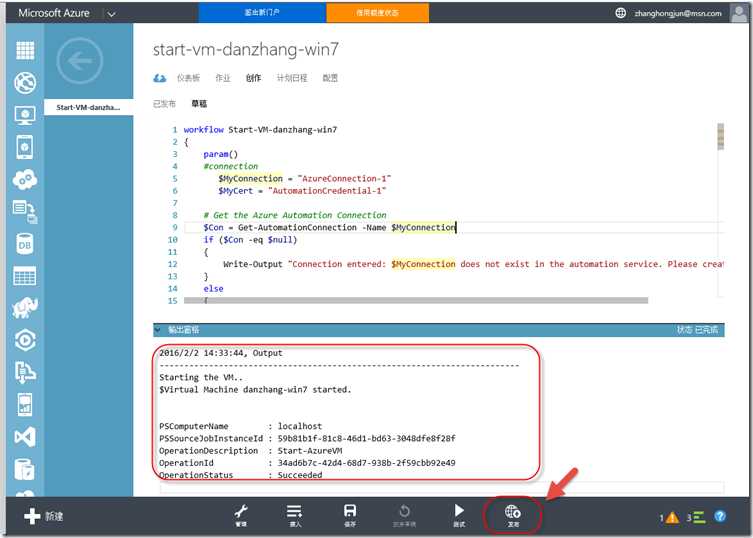753x538 pixels.
Task: Click the back arrow circle button
Action: (x=80, y=62)
